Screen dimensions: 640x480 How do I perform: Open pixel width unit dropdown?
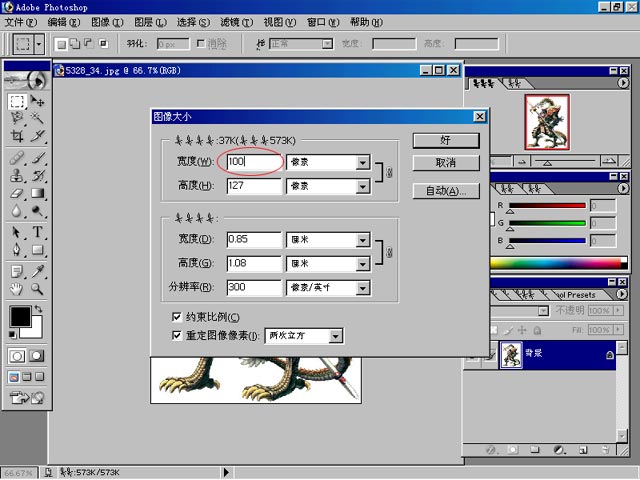click(362, 162)
